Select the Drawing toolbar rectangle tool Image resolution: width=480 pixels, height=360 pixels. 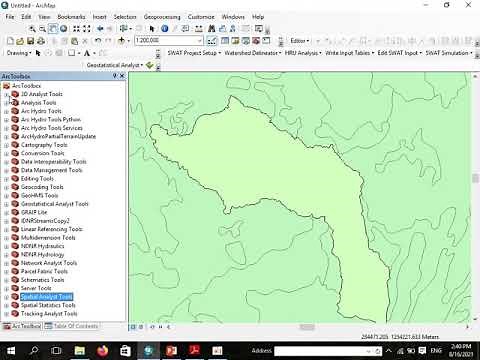pos(71,53)
